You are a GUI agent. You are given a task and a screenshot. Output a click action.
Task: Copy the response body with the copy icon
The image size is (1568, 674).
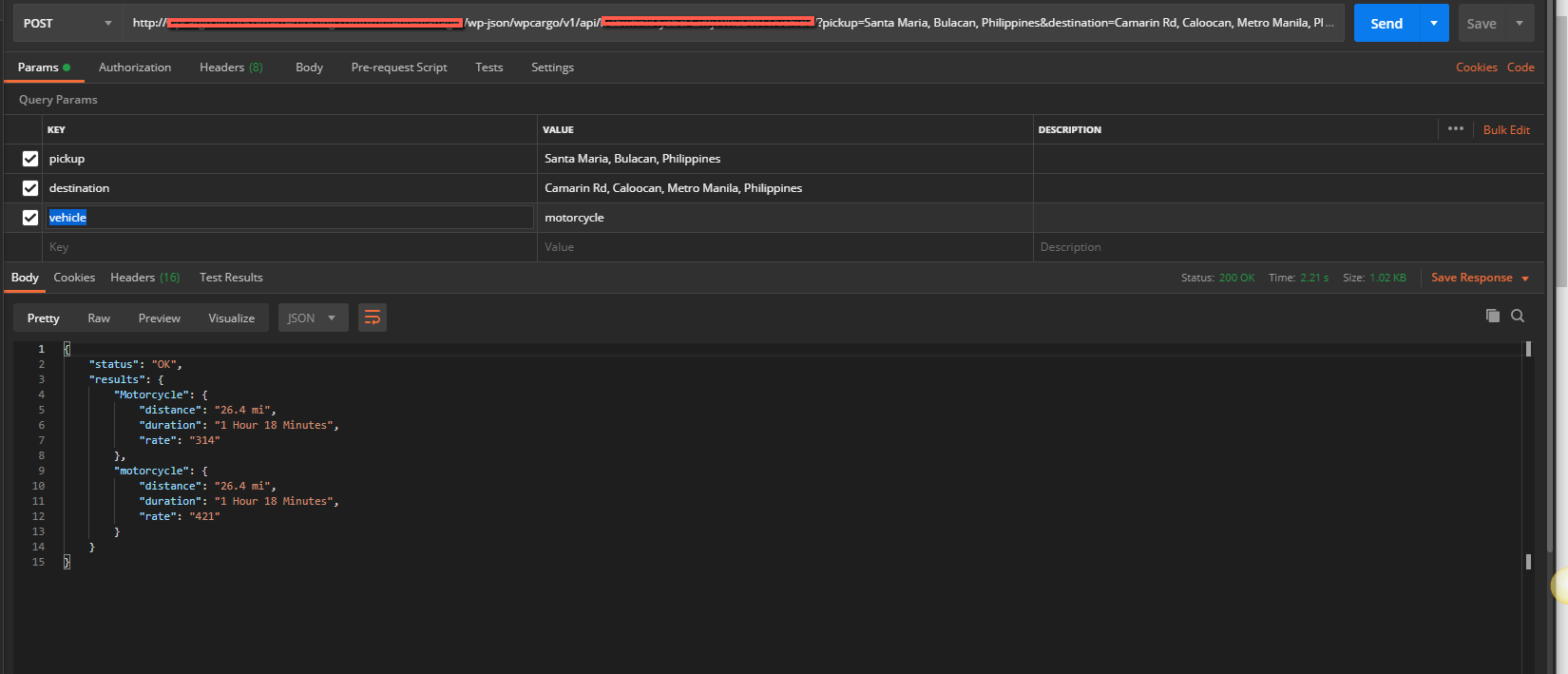point(1492,316)
